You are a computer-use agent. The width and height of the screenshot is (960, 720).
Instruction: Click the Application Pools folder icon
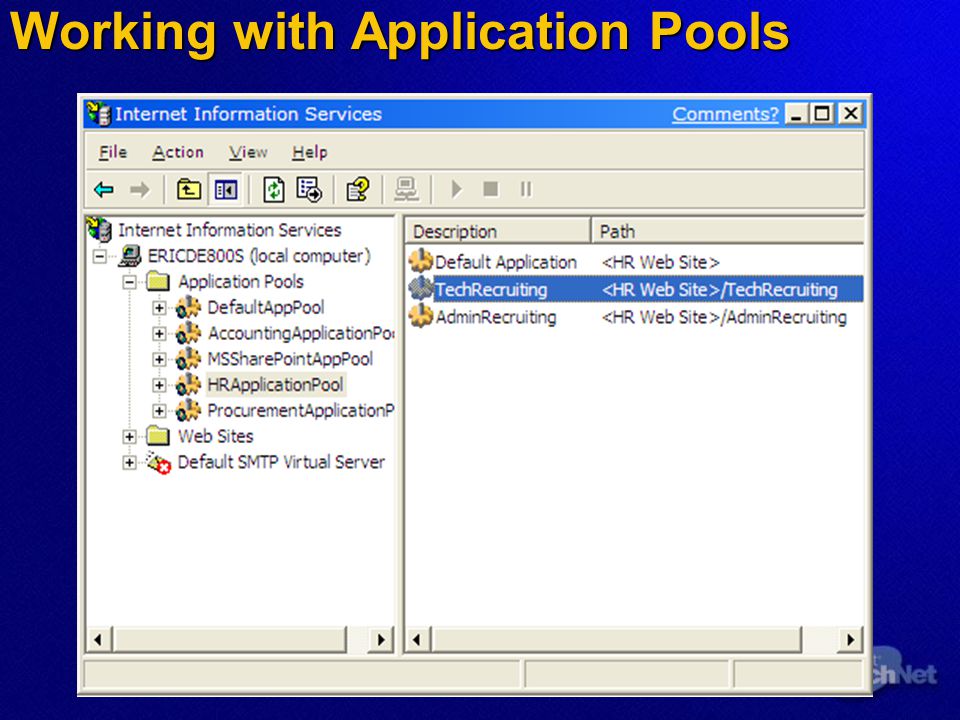click(x=158, y=281)
